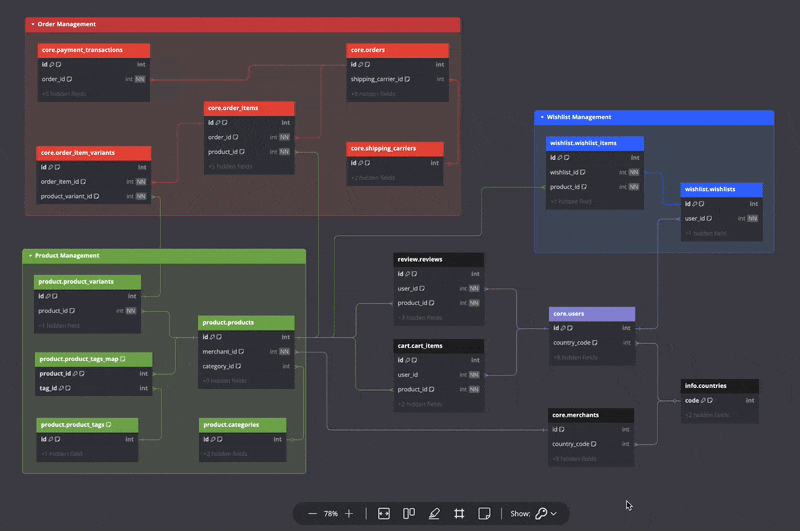This screenshot has width=800, height=531.
Task: Click key icon on core.payment_transactions id
Action: 52,65
